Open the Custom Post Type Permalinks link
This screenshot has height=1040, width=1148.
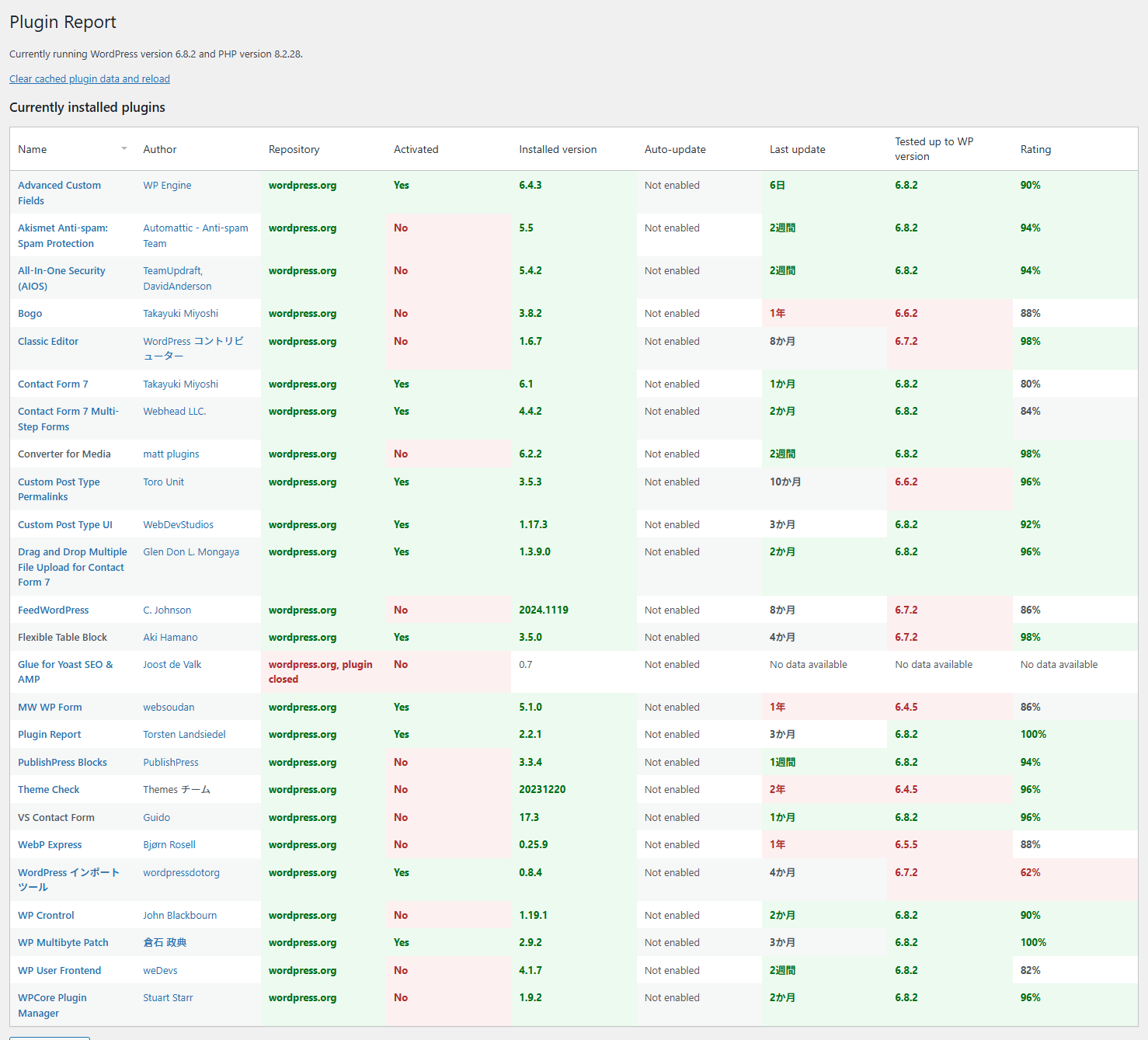(x=59, y=489)
